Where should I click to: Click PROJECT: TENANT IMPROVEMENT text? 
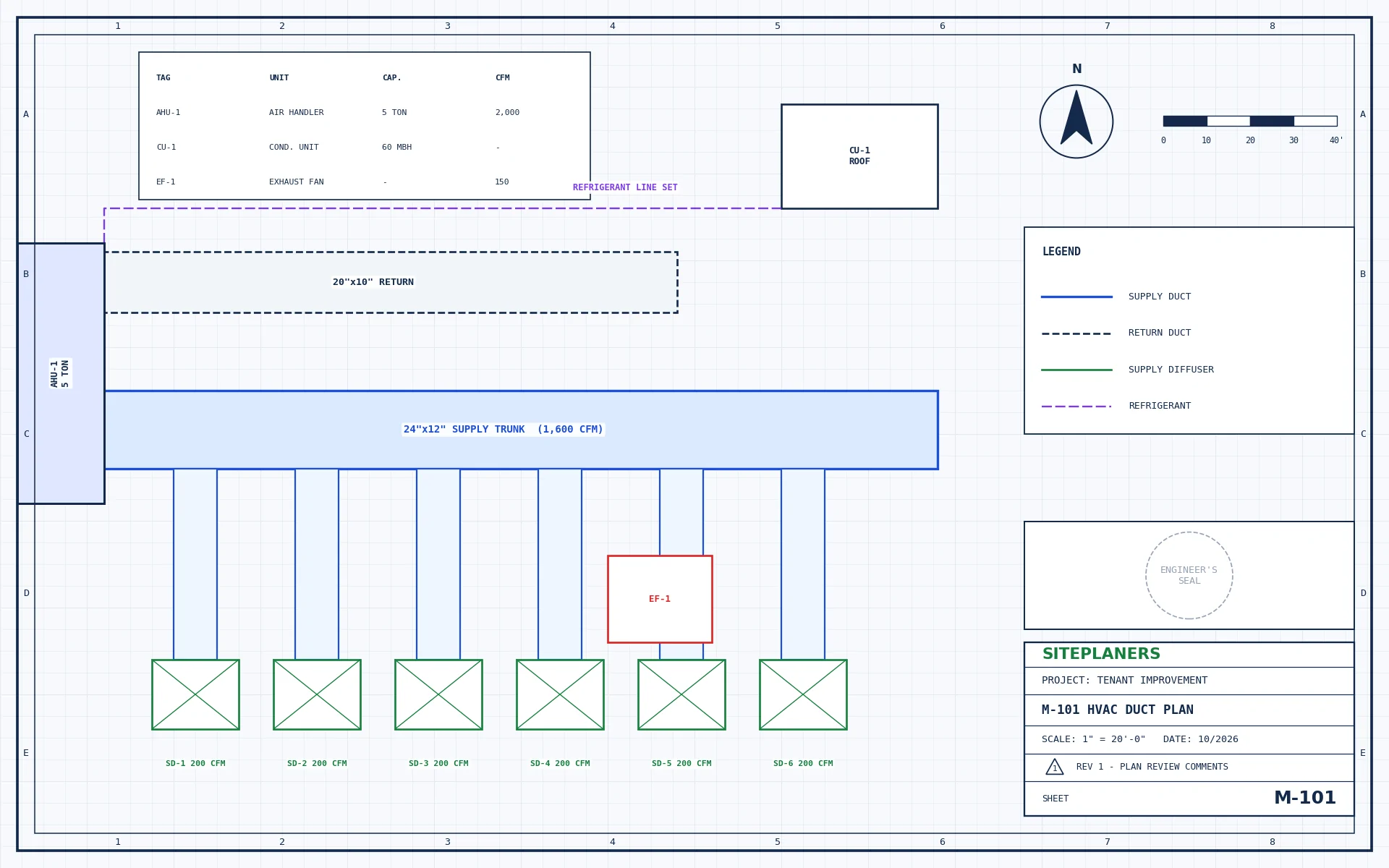pos(1124,681)
